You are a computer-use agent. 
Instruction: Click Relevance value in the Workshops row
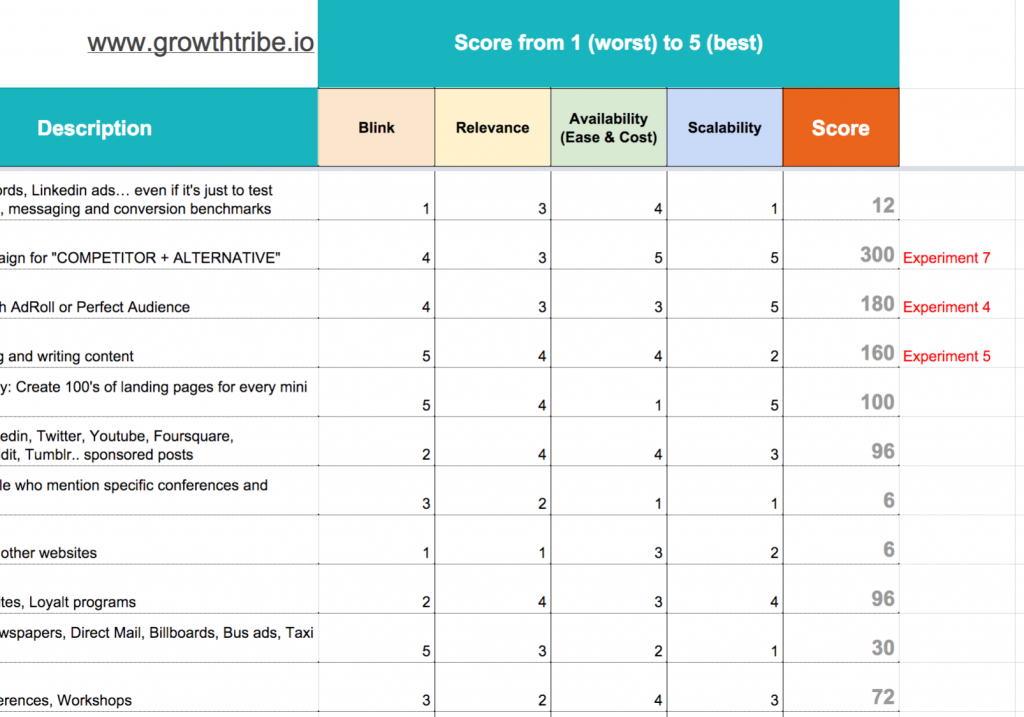click(492, 688)
